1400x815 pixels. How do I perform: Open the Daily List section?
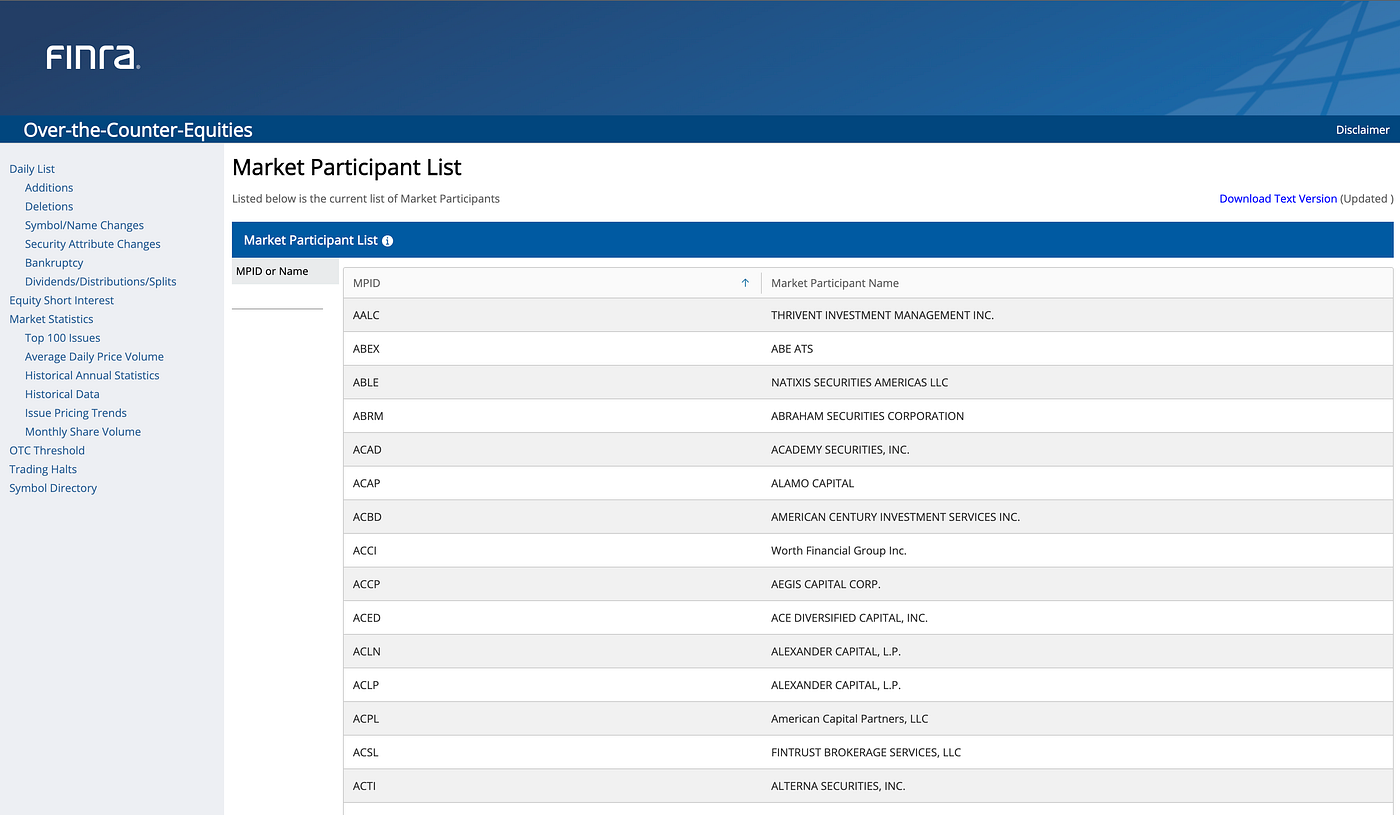point(32,169)
